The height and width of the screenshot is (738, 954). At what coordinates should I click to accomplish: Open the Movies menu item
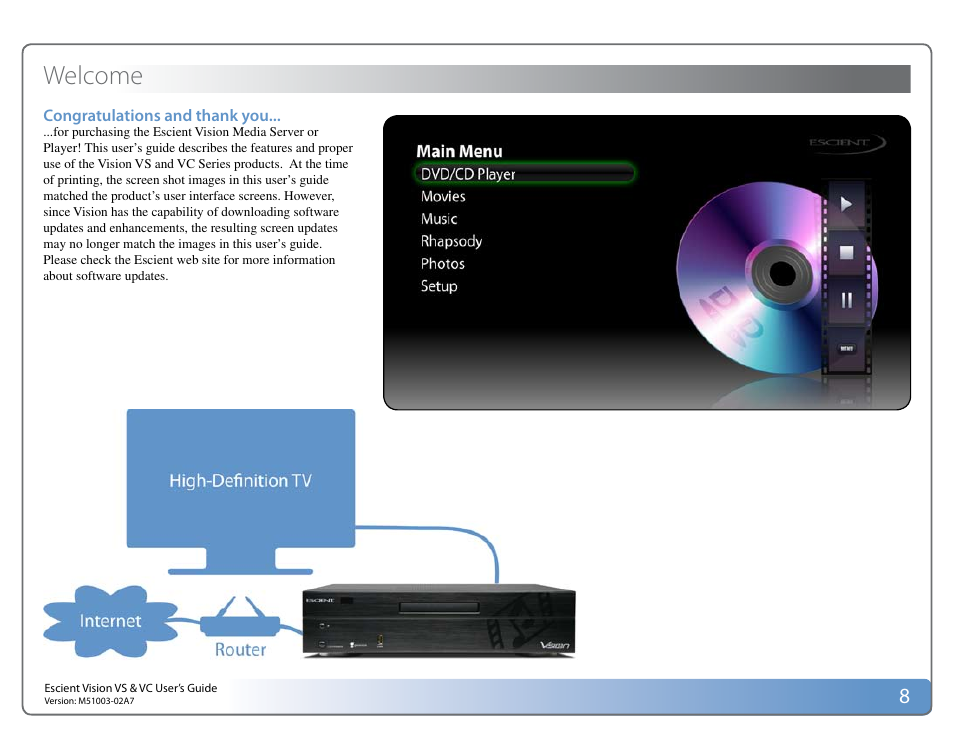point(443,197)
